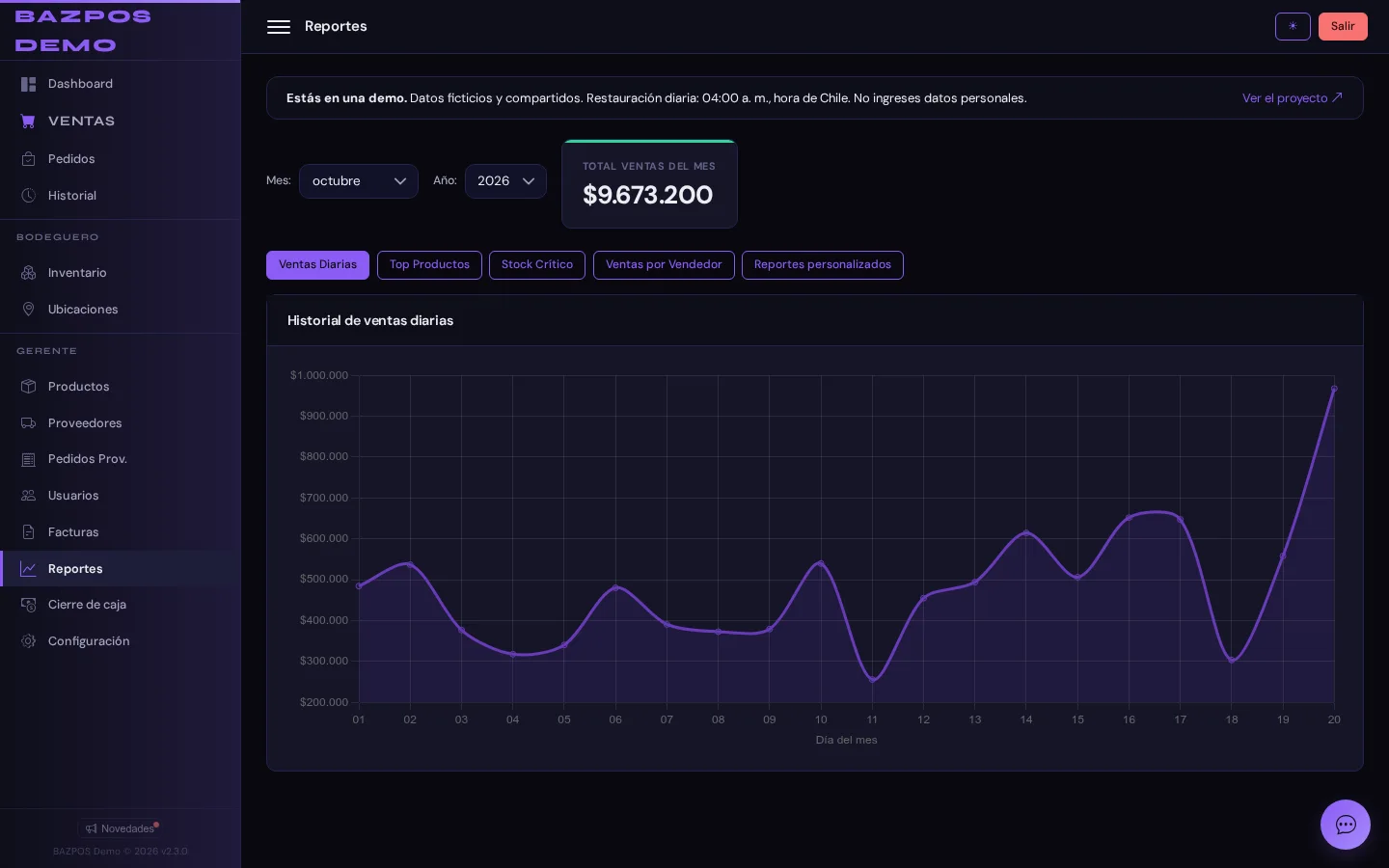Open the Reportes personalizados tab
The height and width of the screenshot is (868, 1389).
pos(823,265)
